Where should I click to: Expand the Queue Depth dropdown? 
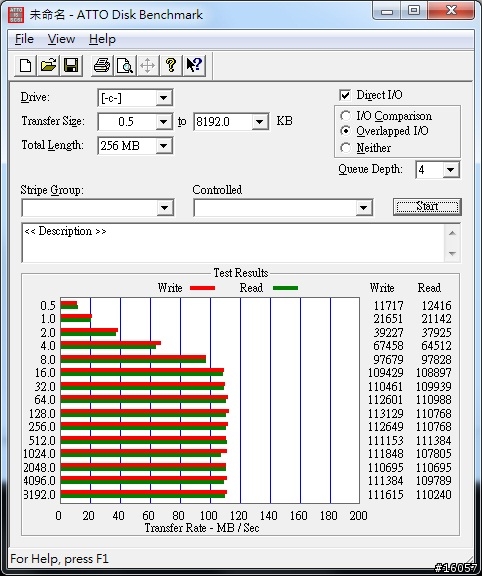point(450,170)
